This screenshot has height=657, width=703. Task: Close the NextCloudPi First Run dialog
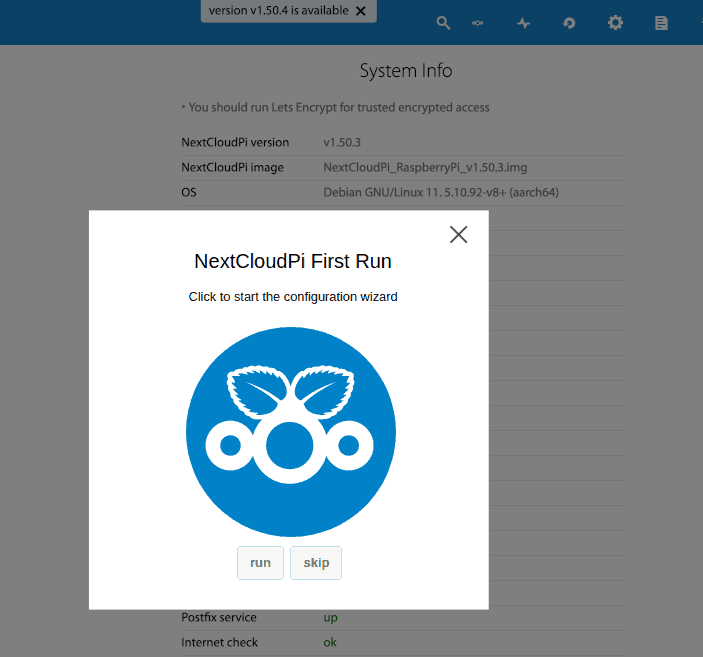coord(458,234)
